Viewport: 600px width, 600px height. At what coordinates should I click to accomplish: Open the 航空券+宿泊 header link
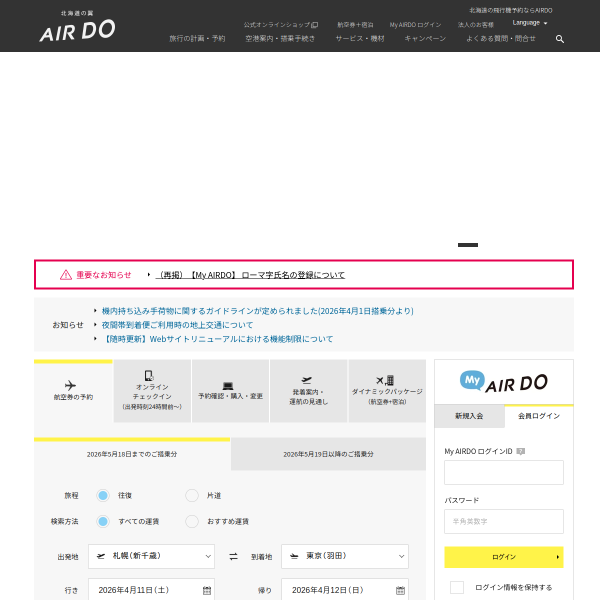tap(355, 25)
